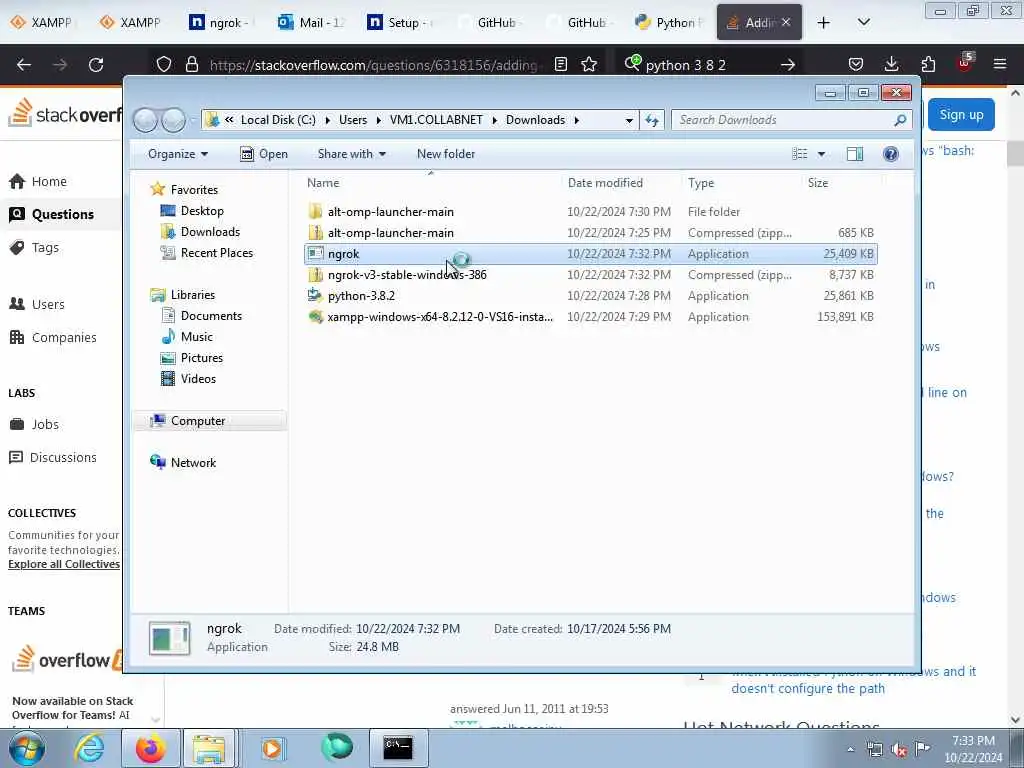1024x768 pixels.
Task: Click Firefox search bar go arrow
Action: (788, 65)
